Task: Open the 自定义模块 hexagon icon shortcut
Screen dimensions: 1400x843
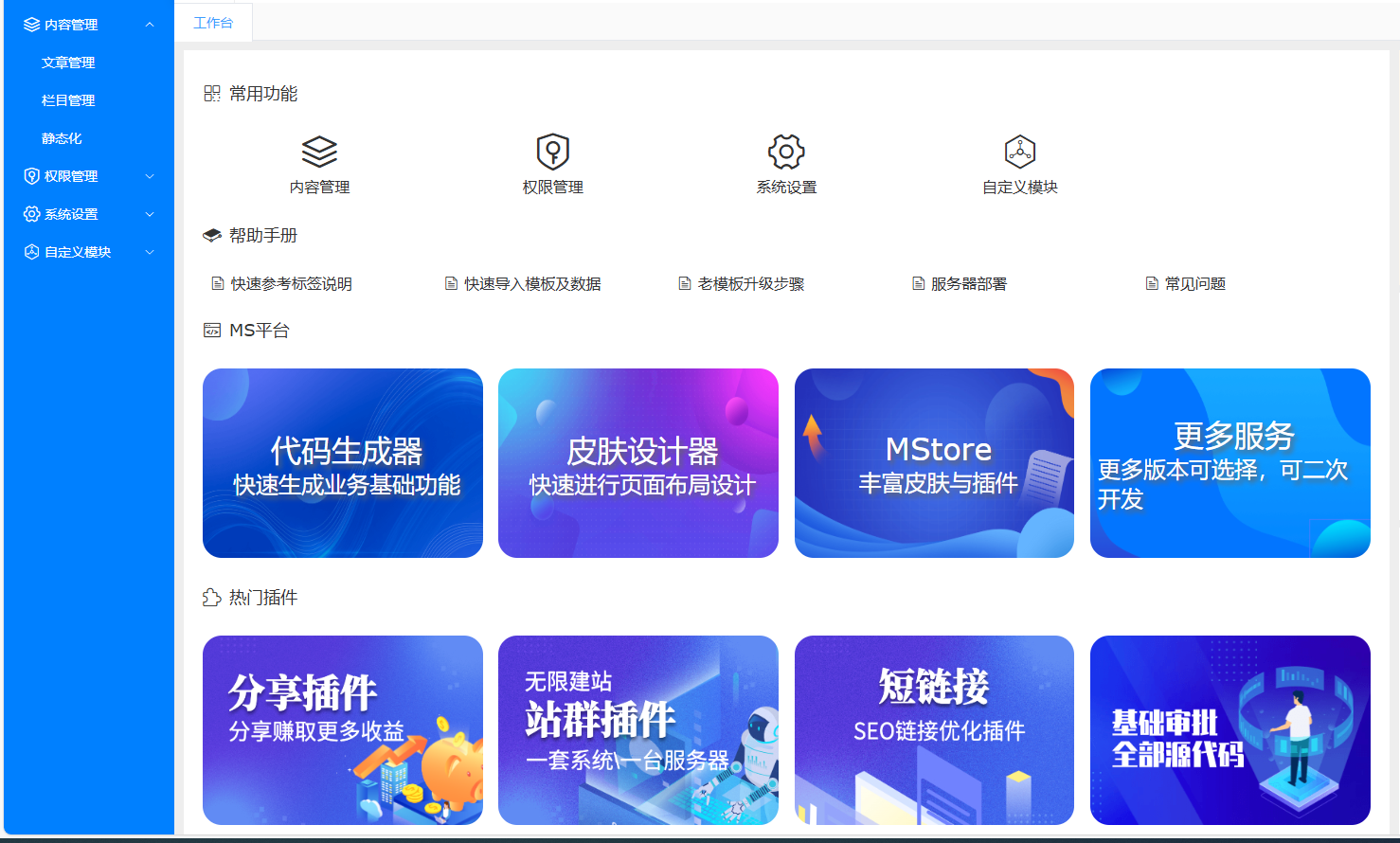Action: pyautogui.click(x=1019, y=152)
